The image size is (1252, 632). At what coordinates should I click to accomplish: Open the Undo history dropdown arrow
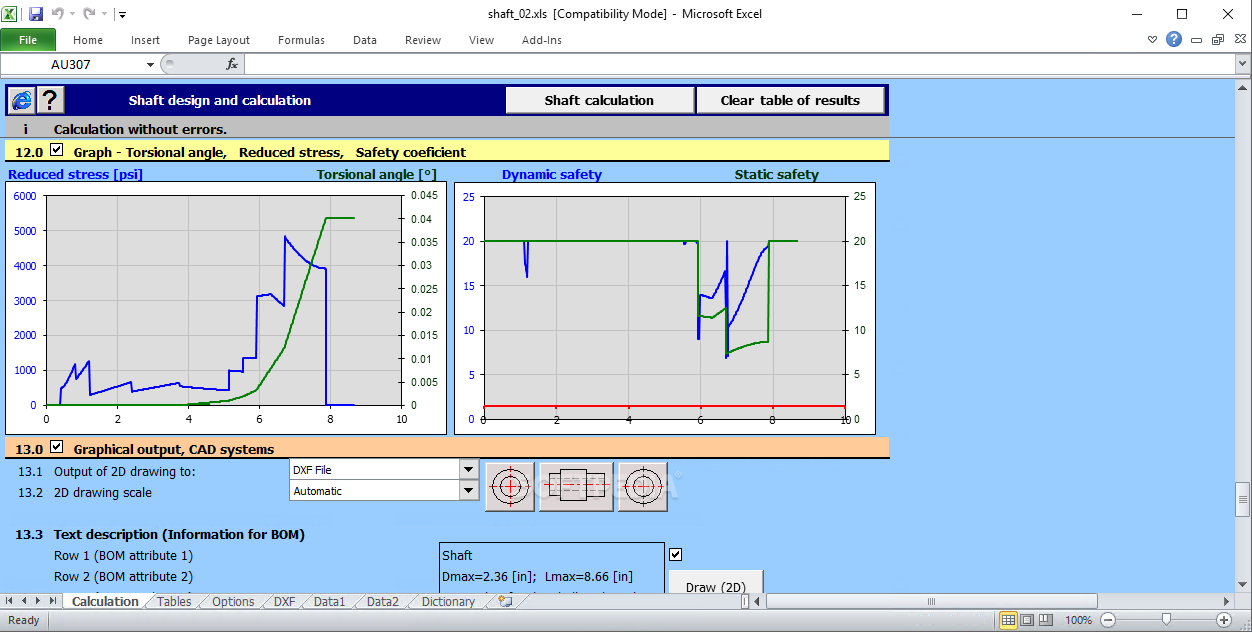coord(73,15)
